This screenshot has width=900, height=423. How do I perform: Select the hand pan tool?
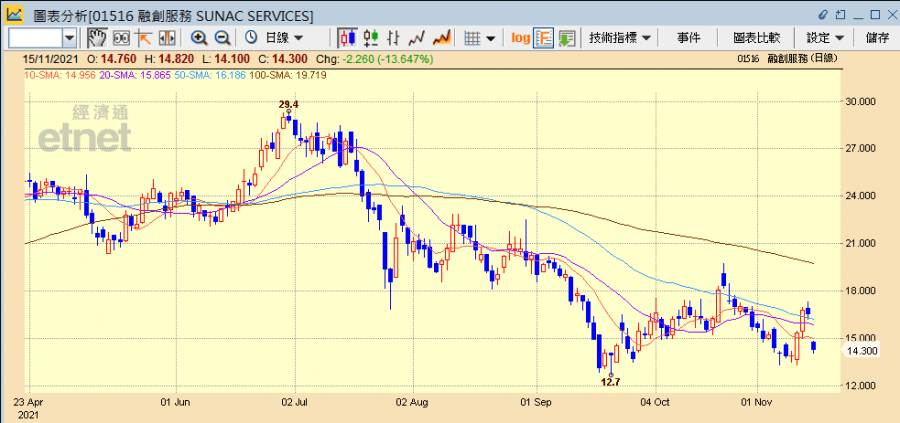[x=97, y=37]
